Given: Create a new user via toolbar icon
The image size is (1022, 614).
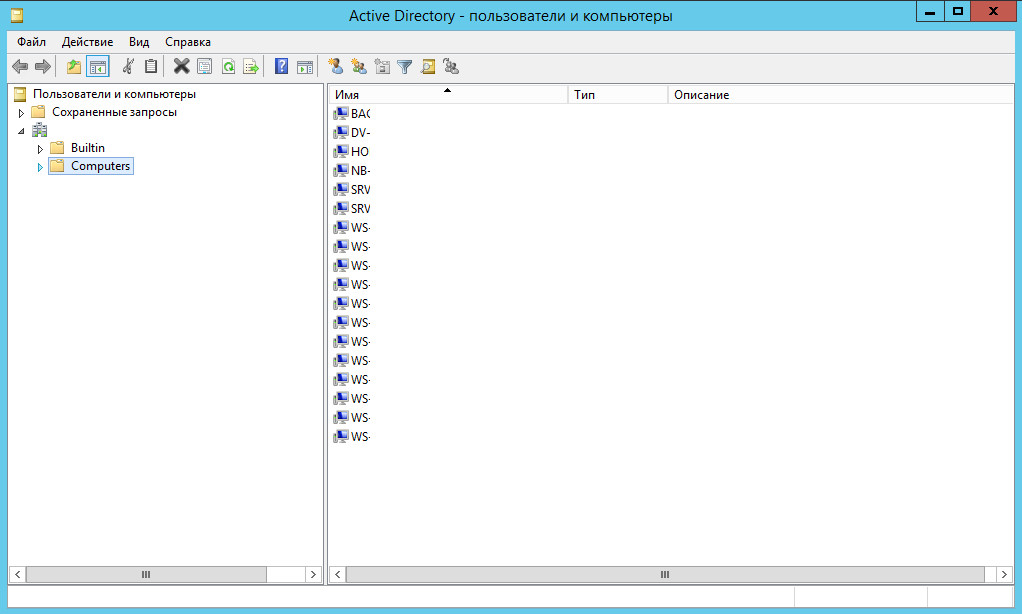Looking at the screenshot, I should click(336, 66).
